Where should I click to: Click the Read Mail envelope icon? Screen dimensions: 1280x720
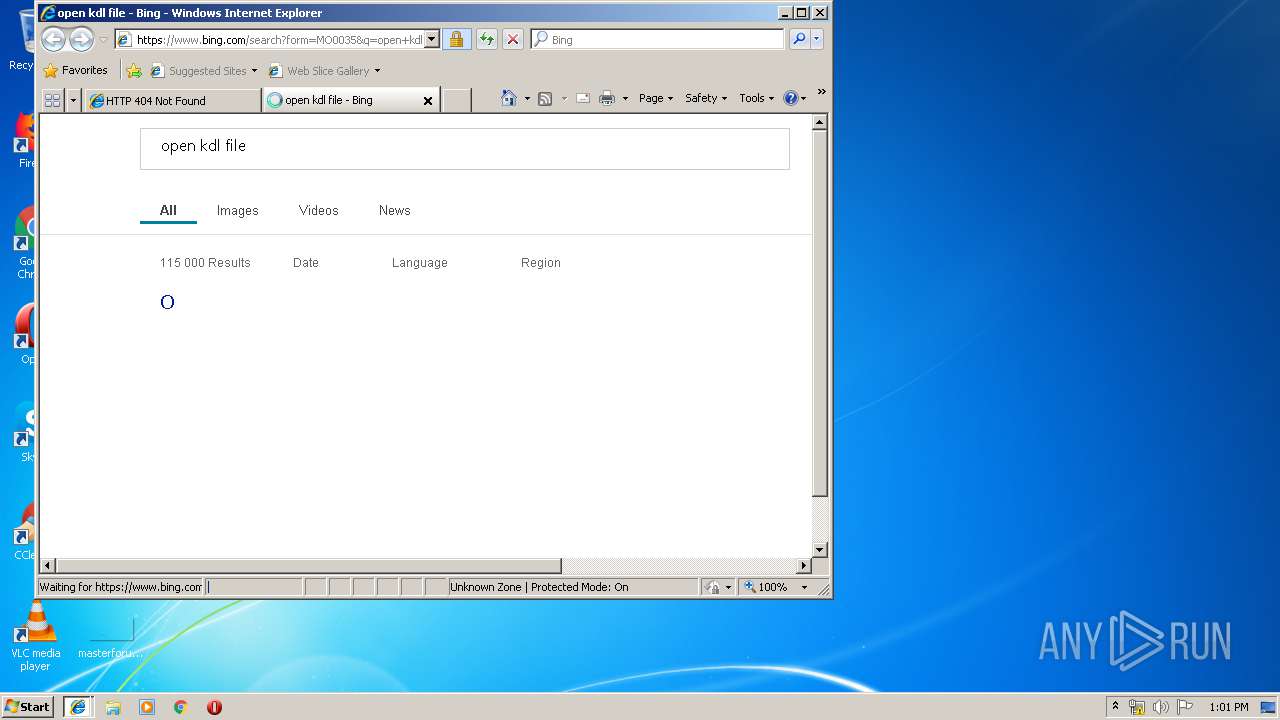[583, 98]
